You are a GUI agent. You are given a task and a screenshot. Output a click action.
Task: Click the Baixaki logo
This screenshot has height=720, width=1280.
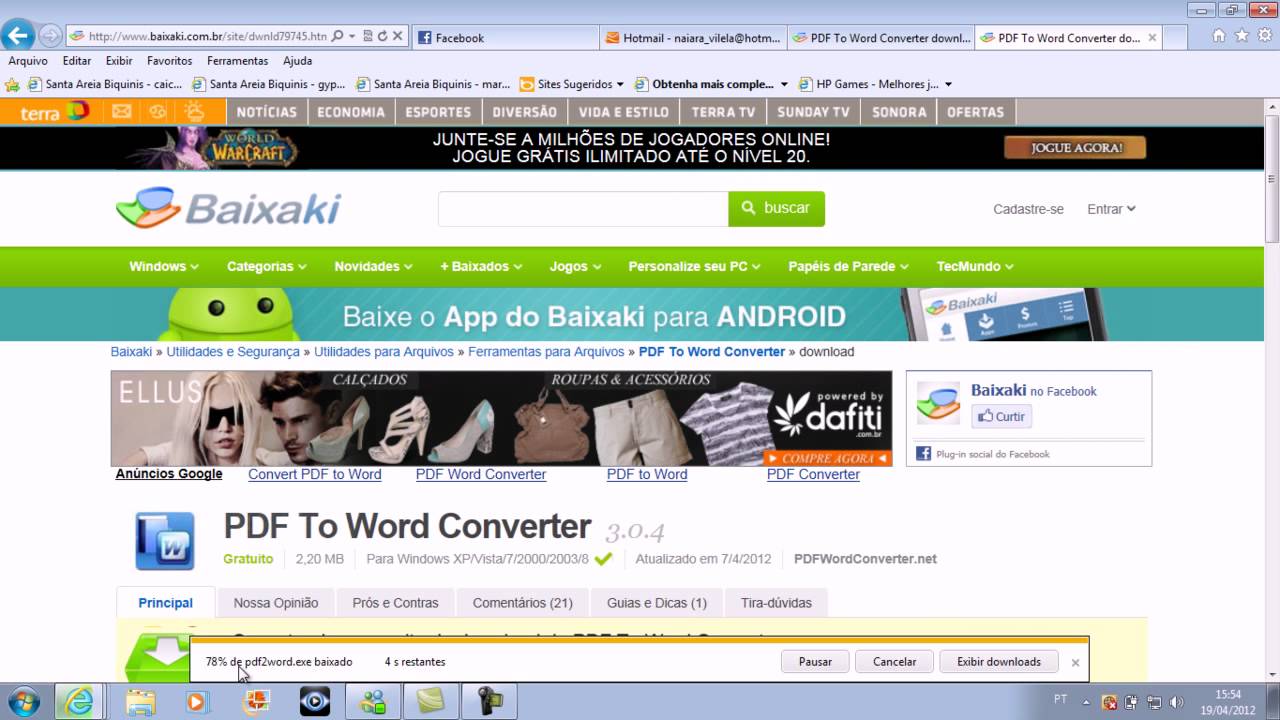(x=228, y=208)
